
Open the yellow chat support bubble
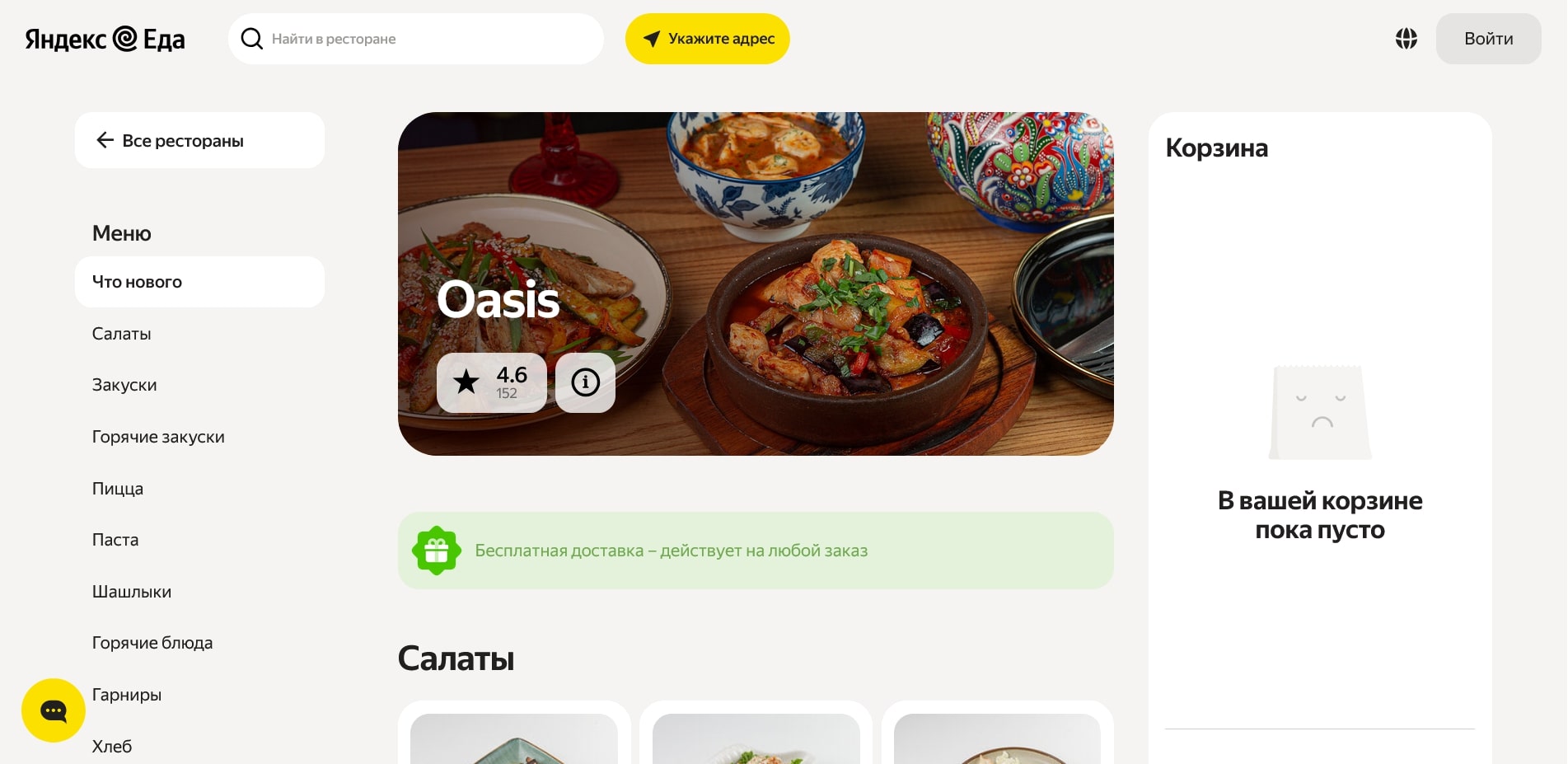pyautogui.click(x=54, y=710)
